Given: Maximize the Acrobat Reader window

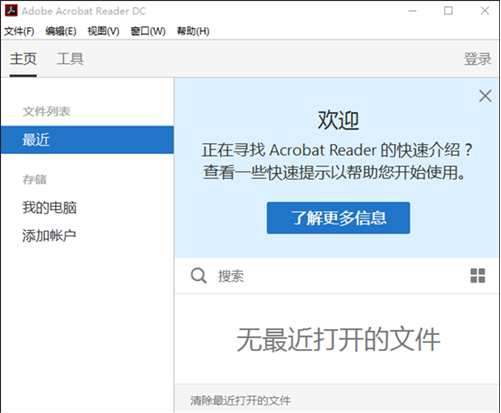Looking at the screenshot, I should click(x=448, y=11).
